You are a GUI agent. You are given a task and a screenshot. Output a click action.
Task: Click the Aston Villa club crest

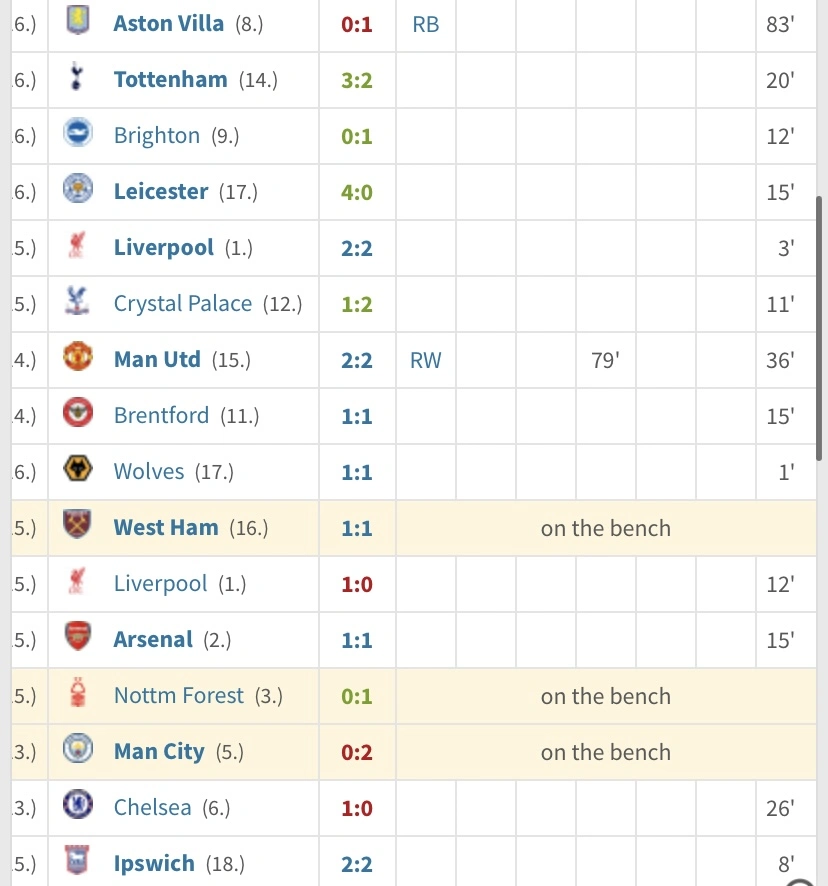[x=78, y=23]
